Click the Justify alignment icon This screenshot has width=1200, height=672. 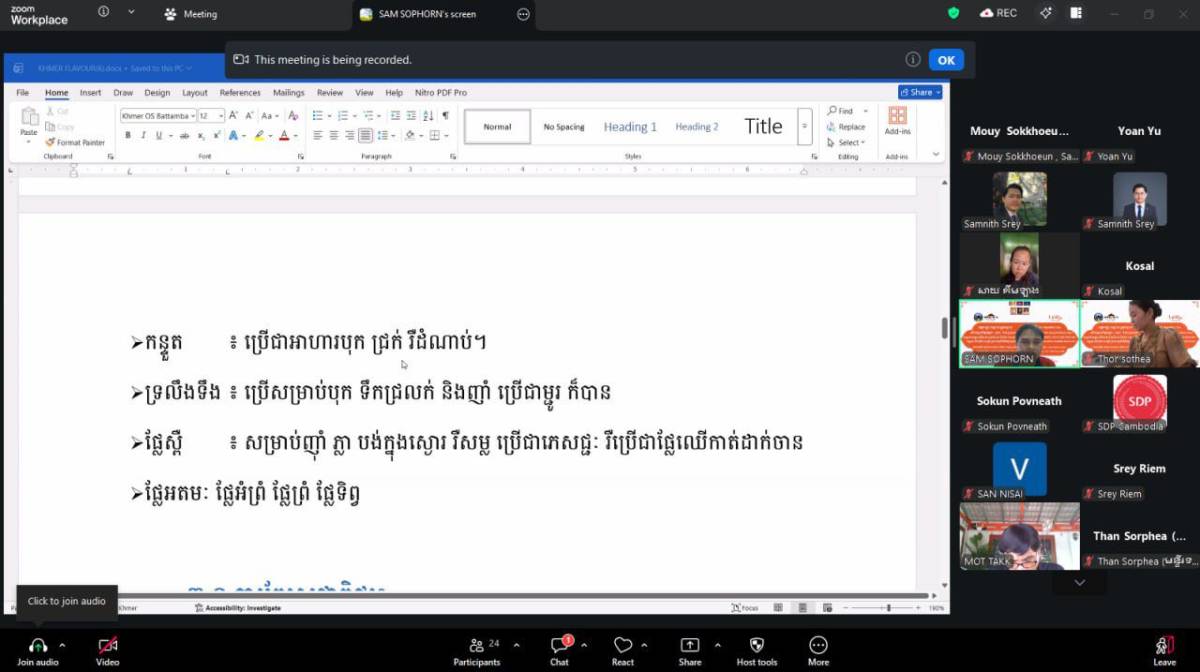365,135
